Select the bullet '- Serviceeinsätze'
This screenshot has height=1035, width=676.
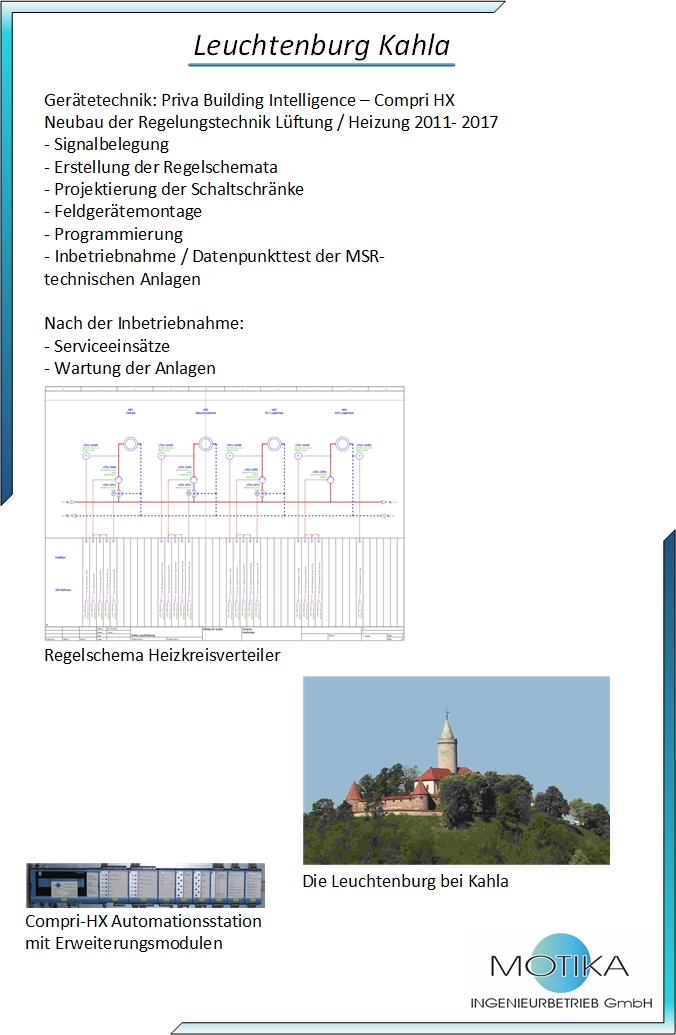107,346
